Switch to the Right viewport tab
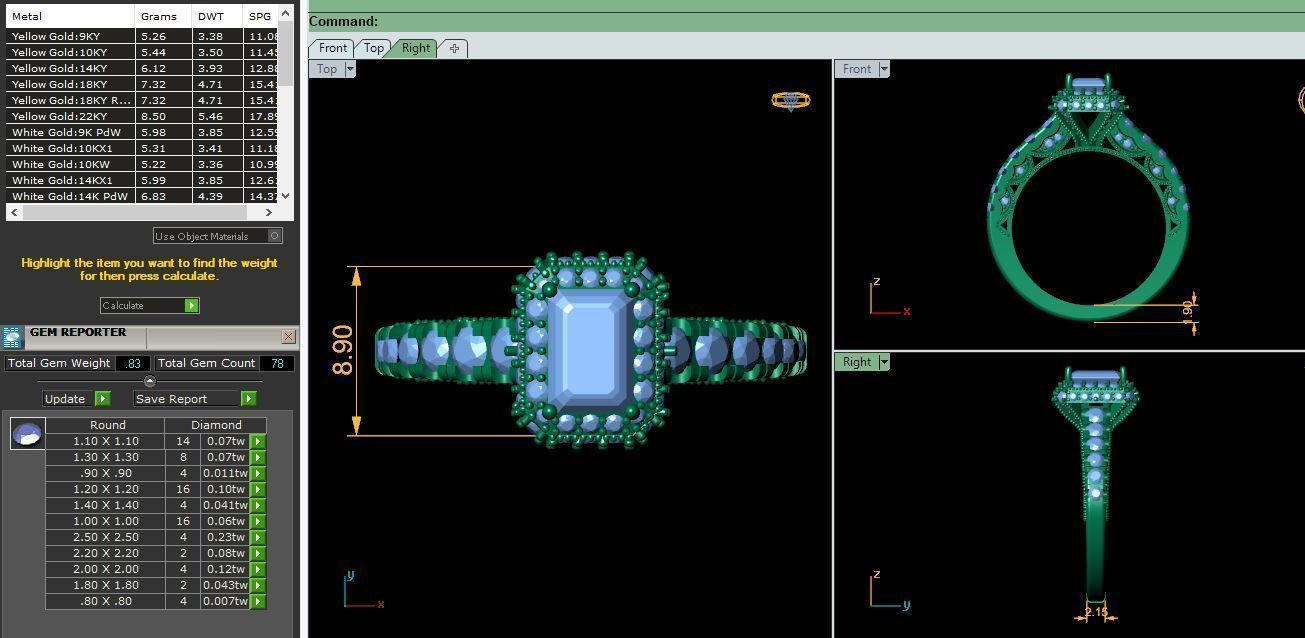Viewport: 1305px width, 638px height. tap(415, 48)
